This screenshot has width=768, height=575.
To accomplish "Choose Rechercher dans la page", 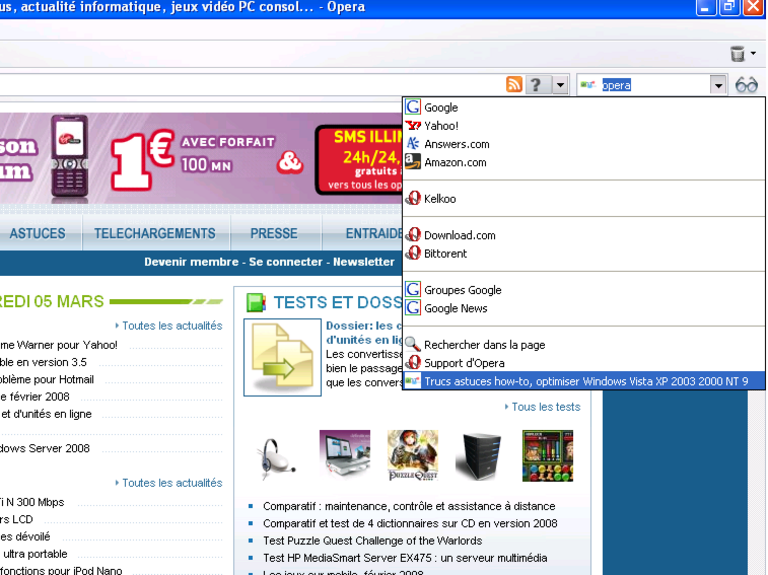I will (584, 345).
